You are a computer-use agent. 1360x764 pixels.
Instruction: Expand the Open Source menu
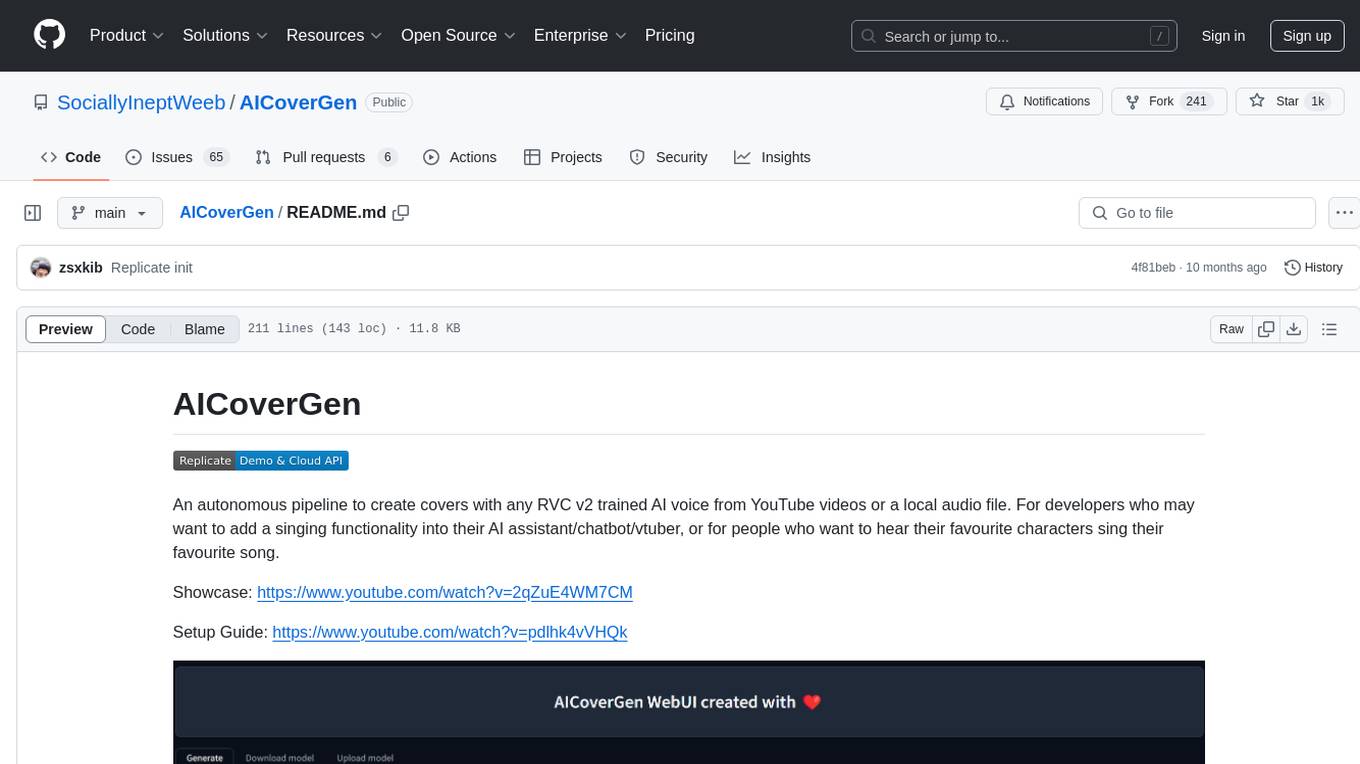[458, 35]
